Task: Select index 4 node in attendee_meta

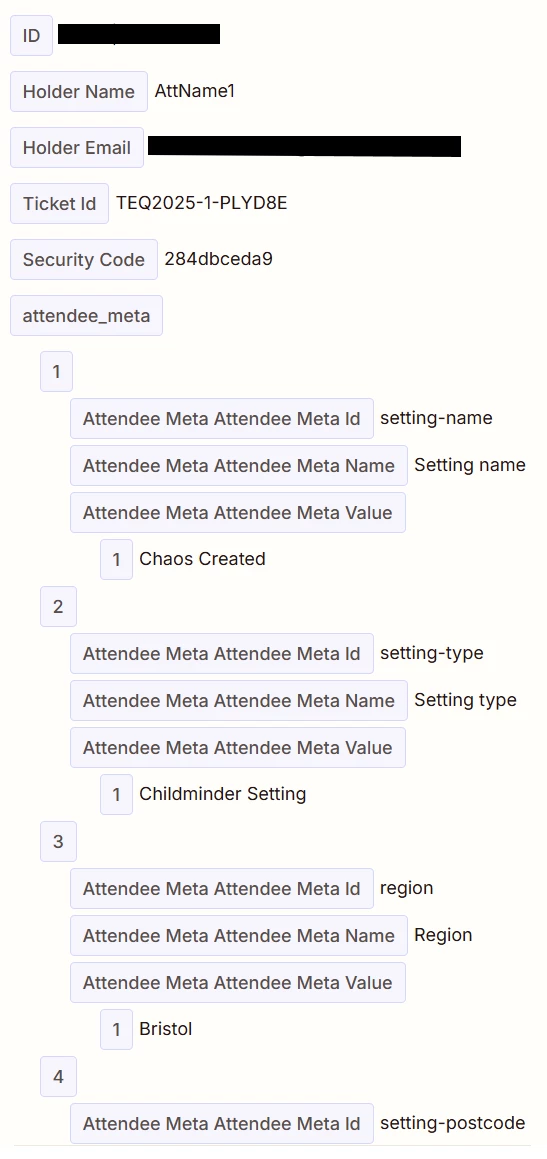Action: (x=58, y=1076)
